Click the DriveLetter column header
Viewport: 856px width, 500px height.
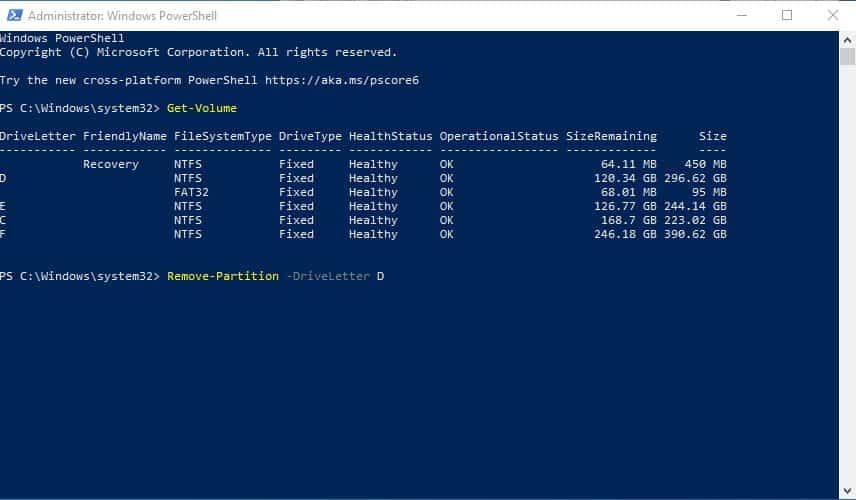click(38, 136)
